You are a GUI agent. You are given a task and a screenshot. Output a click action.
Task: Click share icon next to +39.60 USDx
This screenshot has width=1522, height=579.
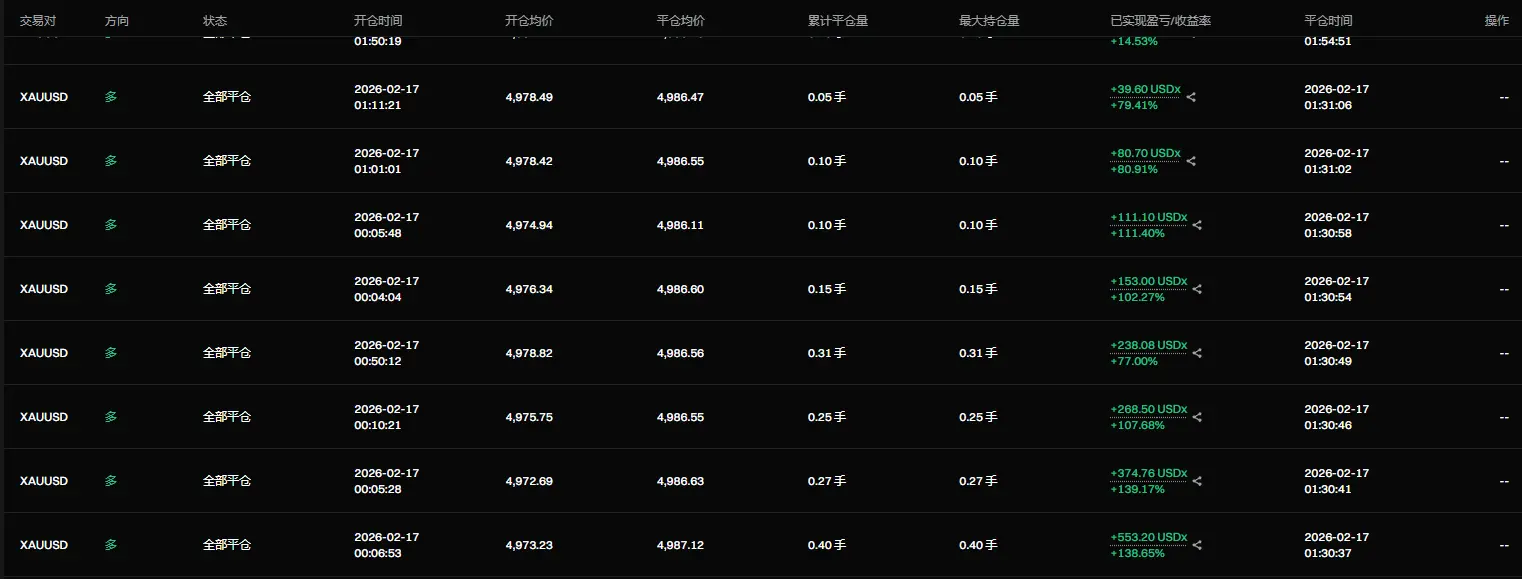[x=1191, y=97]
